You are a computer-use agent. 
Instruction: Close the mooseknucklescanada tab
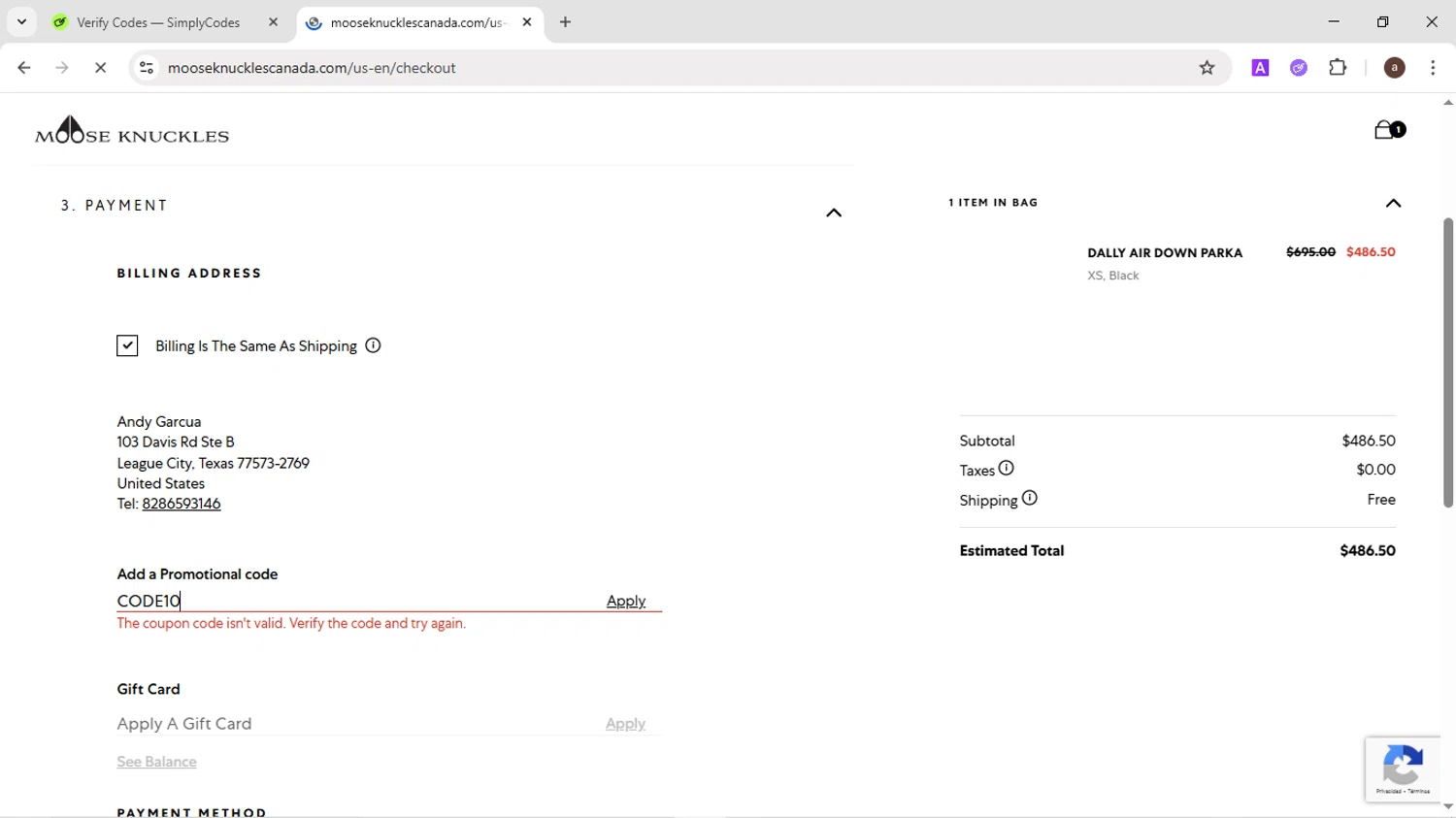click(527, 22)
